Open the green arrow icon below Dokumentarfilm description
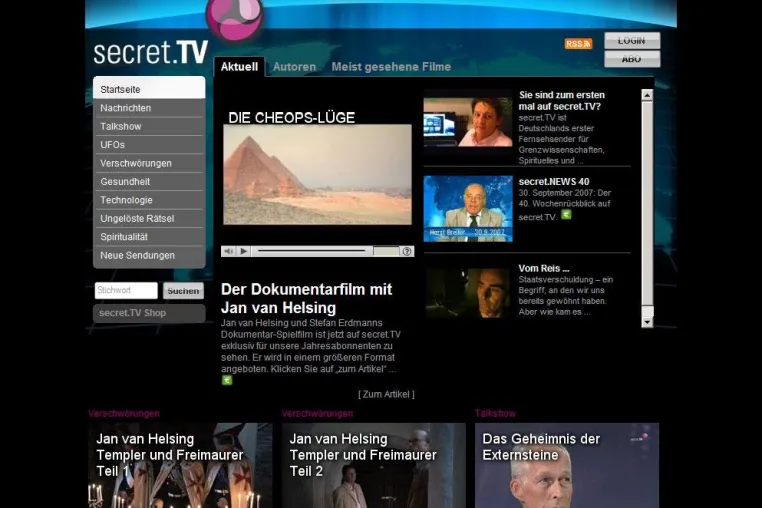The image size is (762, 508). (227, 380)
